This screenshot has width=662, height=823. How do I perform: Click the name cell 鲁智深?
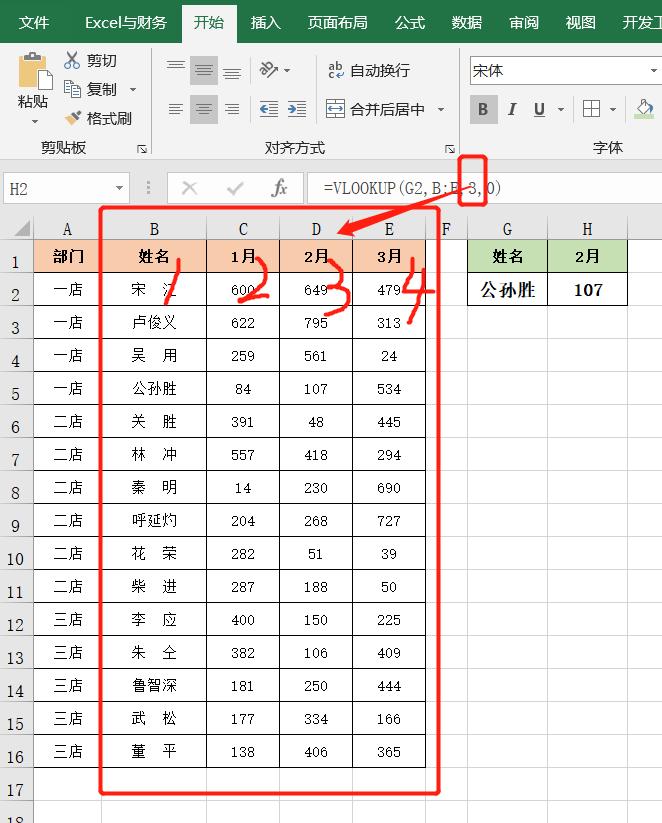click(154, 685)
